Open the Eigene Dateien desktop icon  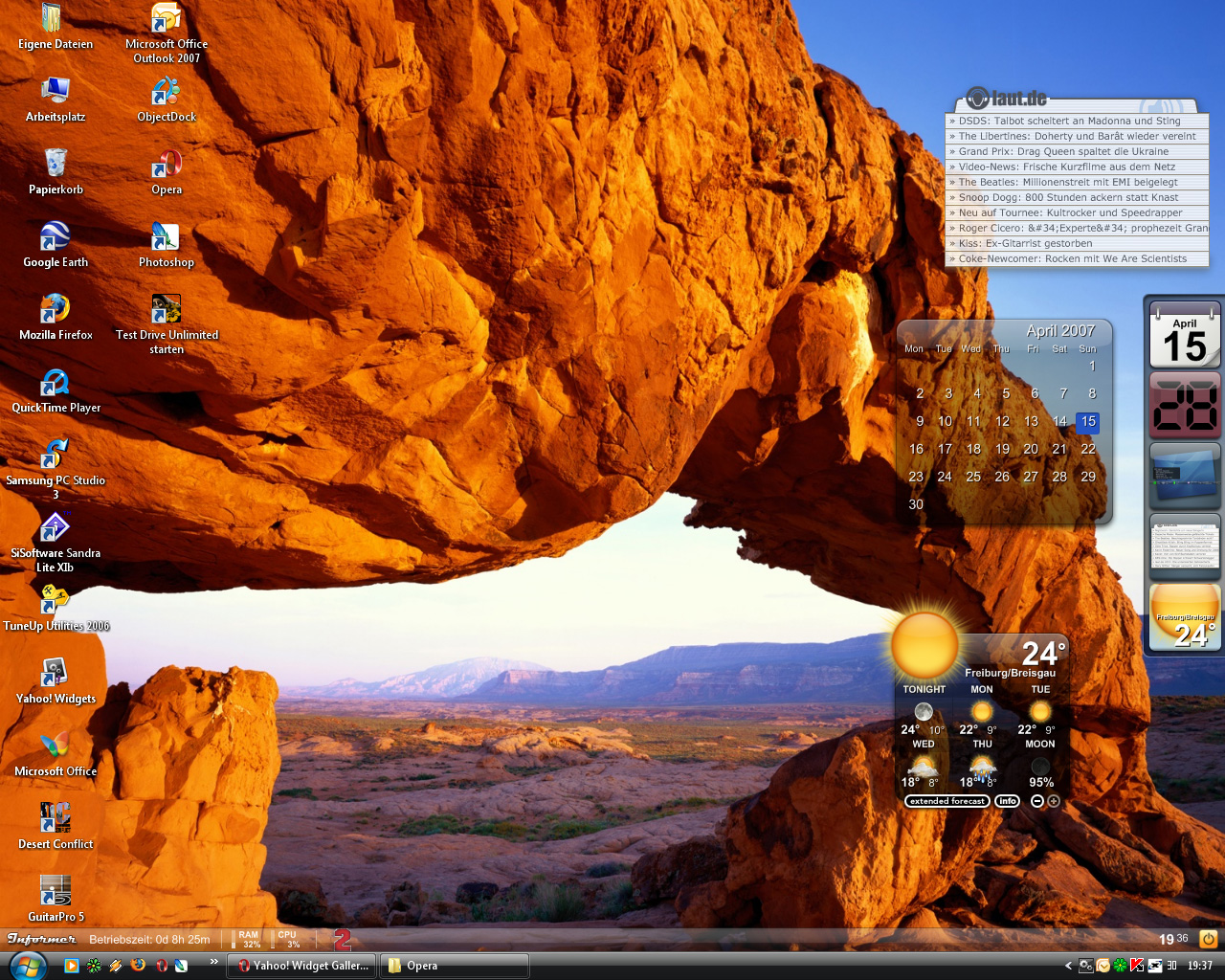point(55,27)
